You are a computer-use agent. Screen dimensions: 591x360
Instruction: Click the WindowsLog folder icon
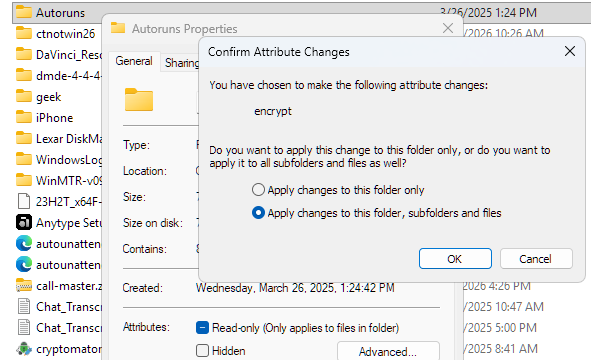click(24, 159)
